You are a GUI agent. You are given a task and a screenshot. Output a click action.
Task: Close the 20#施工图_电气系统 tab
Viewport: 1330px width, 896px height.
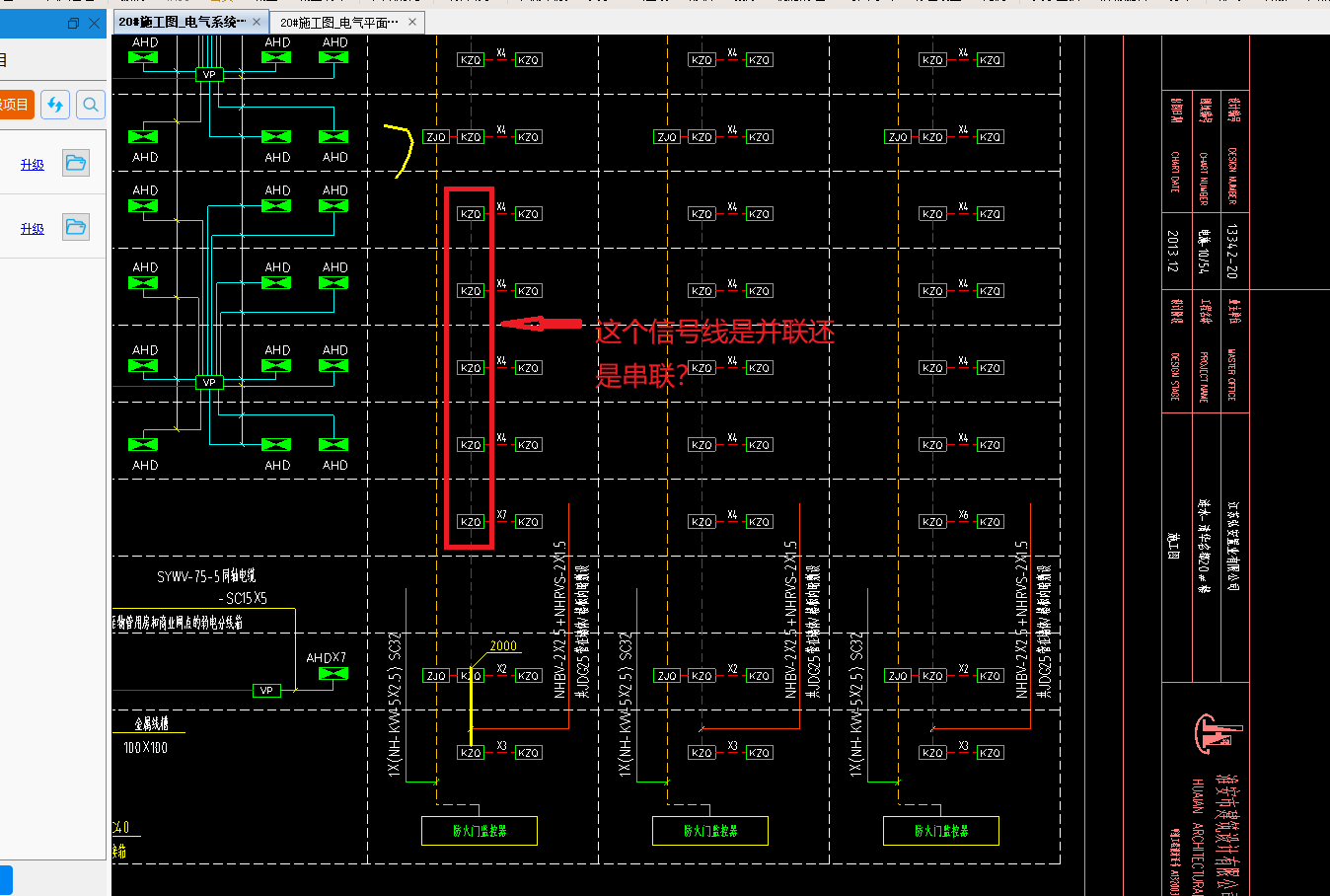click(257, 22)
